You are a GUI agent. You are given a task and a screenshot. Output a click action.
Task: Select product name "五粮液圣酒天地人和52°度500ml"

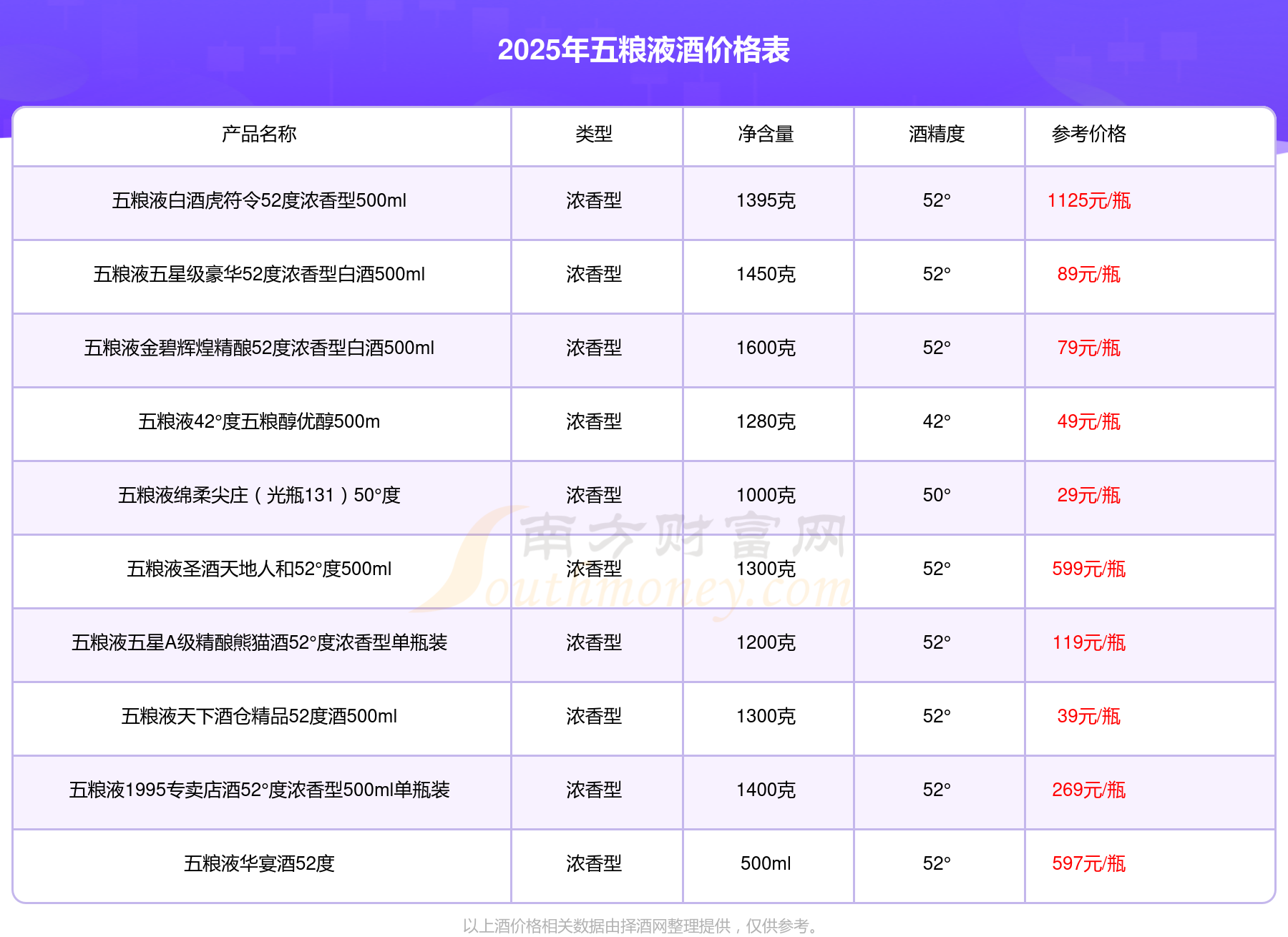[x=259, y=569]
